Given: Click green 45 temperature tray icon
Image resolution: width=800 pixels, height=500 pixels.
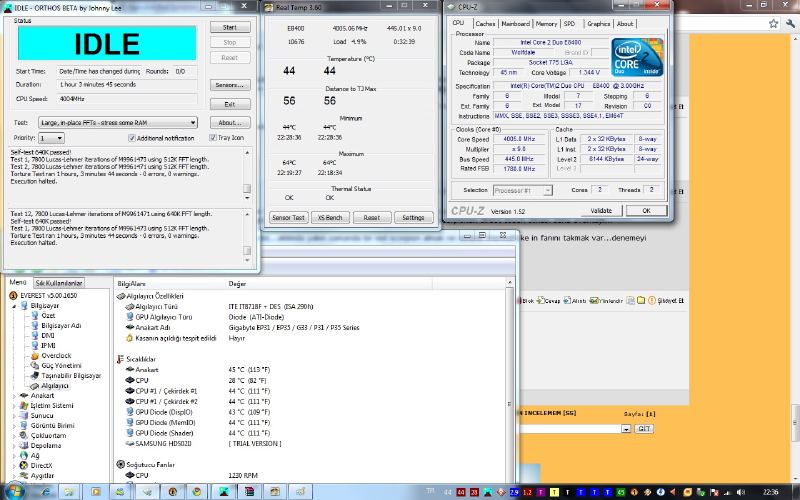Looking at the screenshot, I should pyautogui.click(x=620, y=492).
